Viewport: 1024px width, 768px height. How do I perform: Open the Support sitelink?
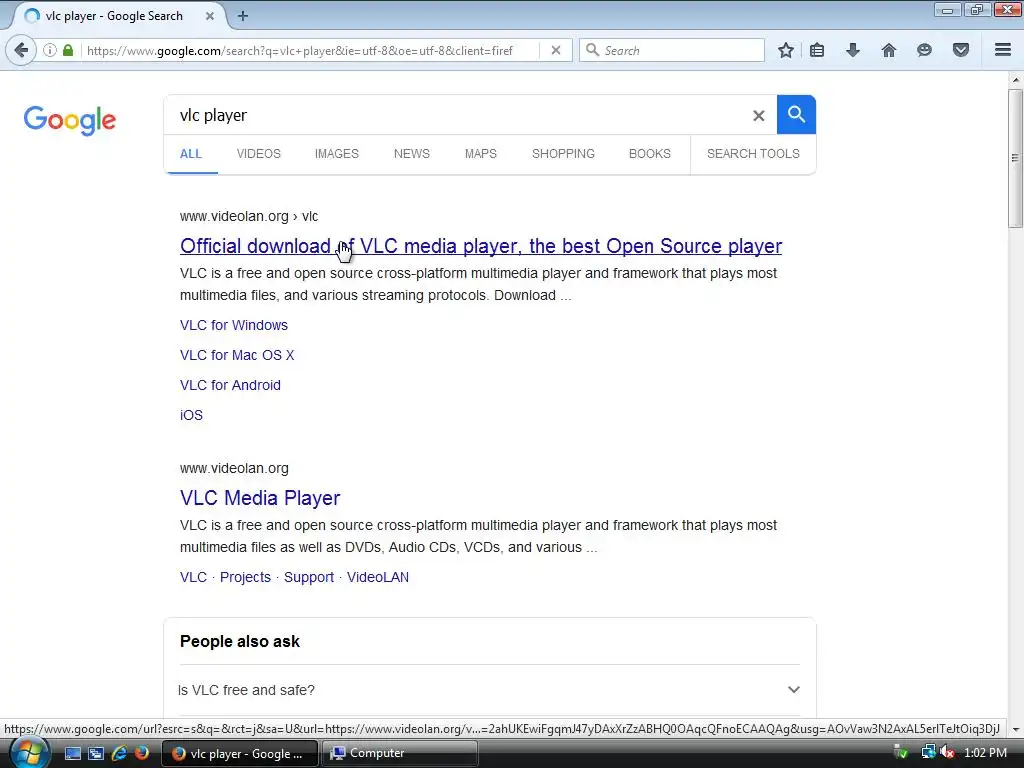coord(309,577)
